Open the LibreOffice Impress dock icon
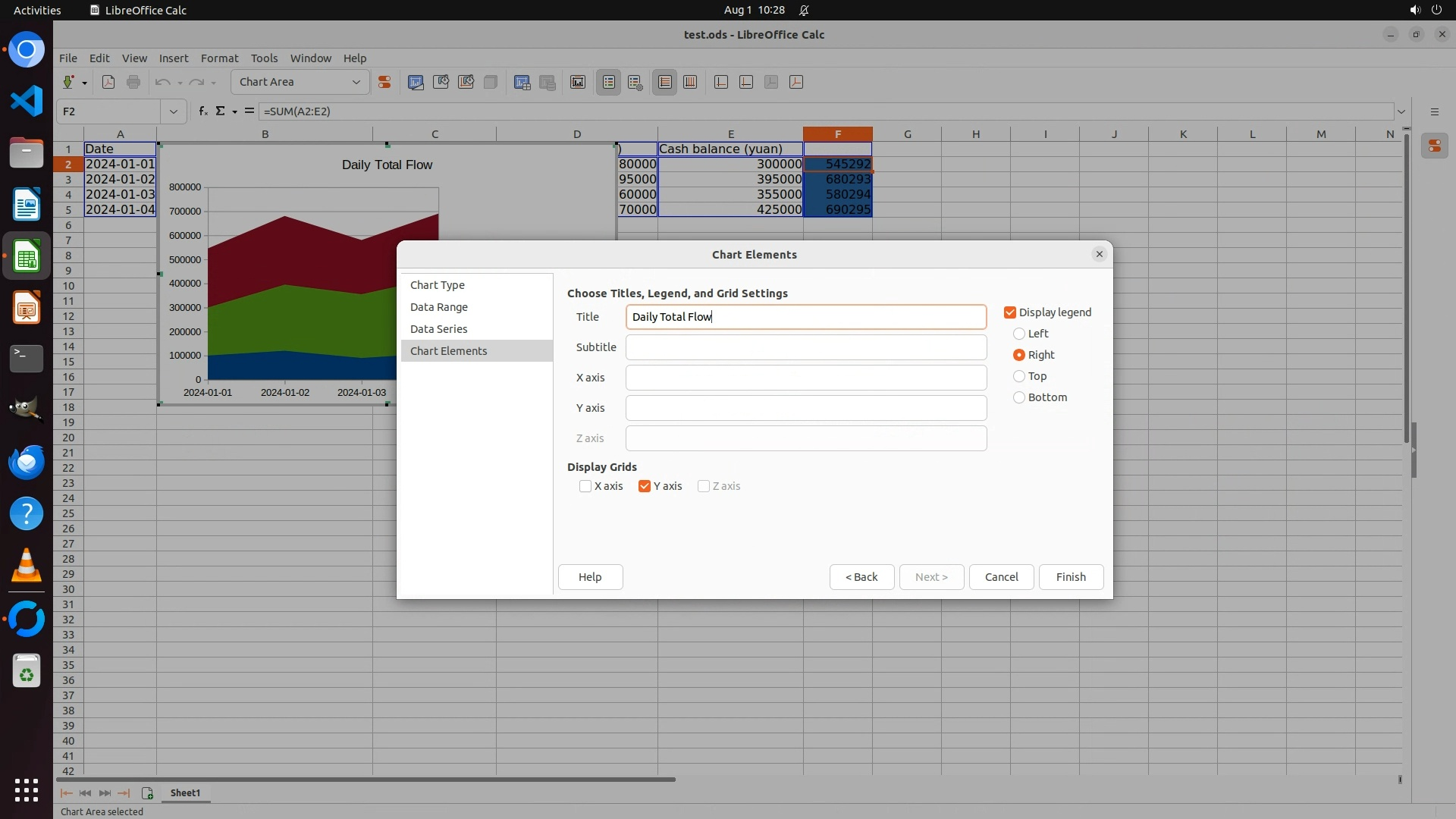Viewport: 1456px width, 819px height. point(27,308)
